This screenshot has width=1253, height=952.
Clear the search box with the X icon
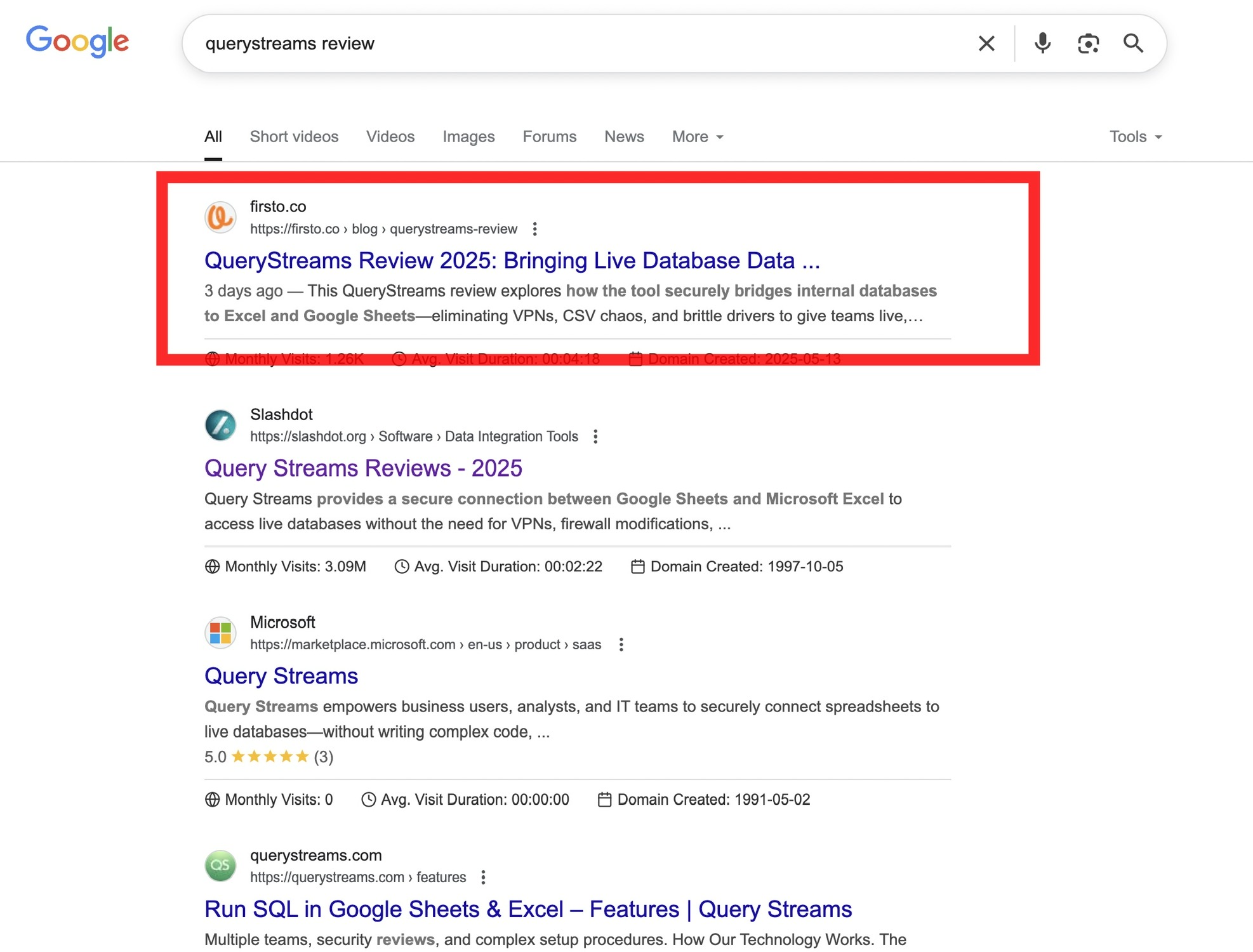(x=986, y=43)
